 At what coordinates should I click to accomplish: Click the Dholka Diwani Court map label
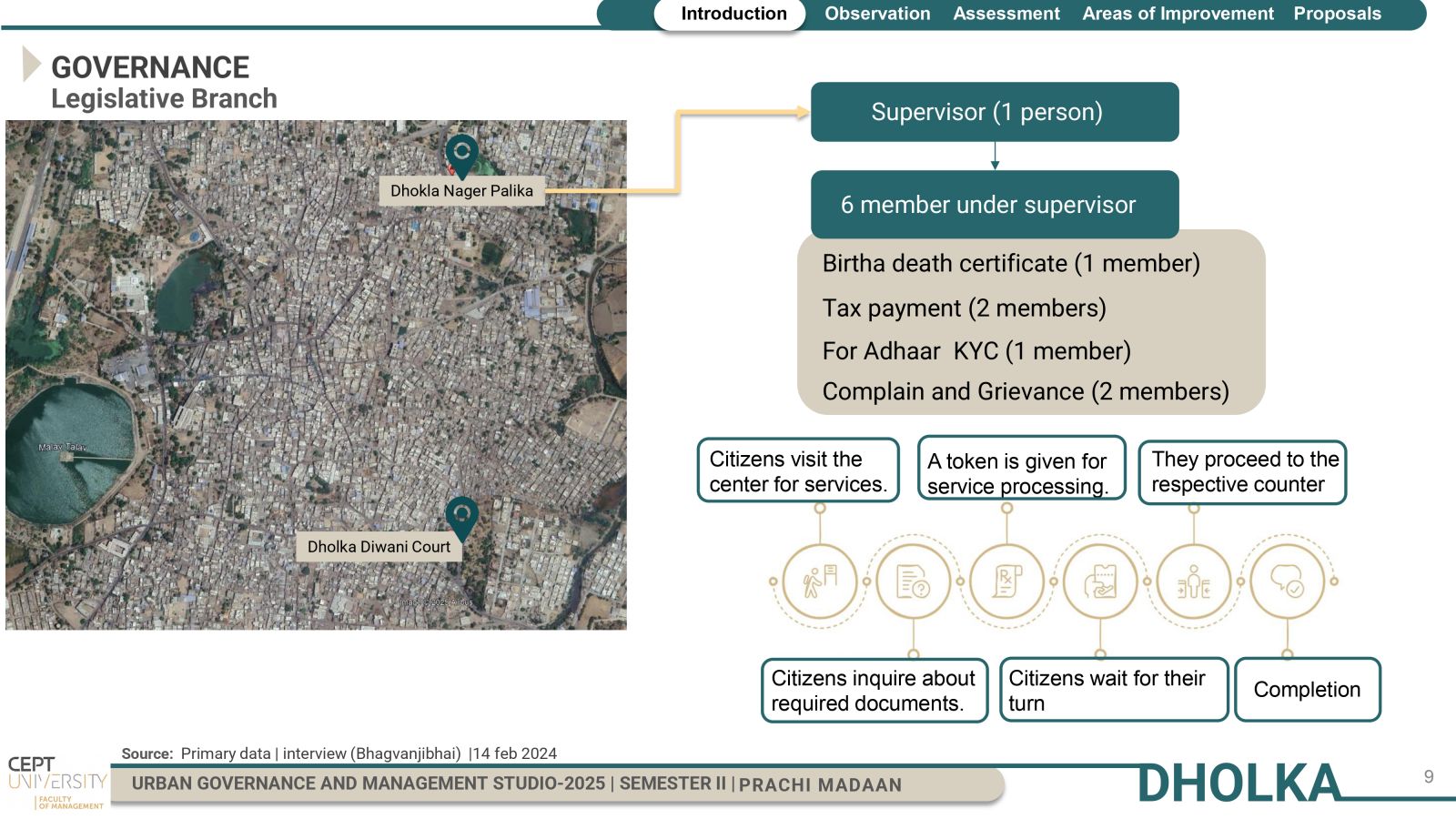(x=379, y=546)
